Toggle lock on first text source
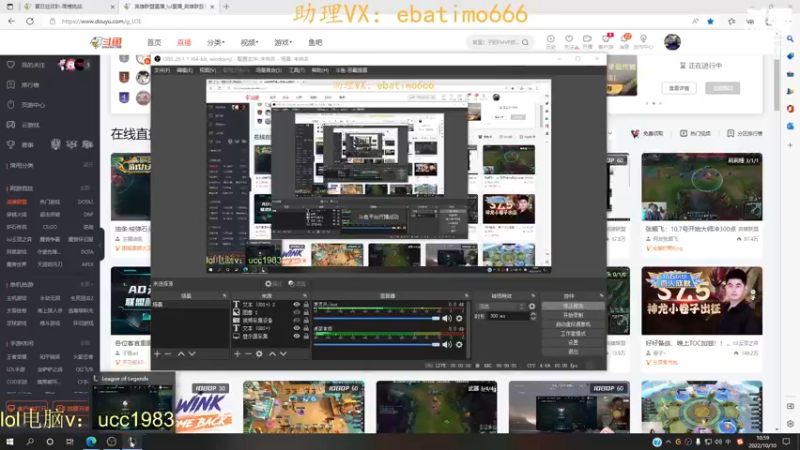The height and width of the screenshot is (450, 800). 306,304
